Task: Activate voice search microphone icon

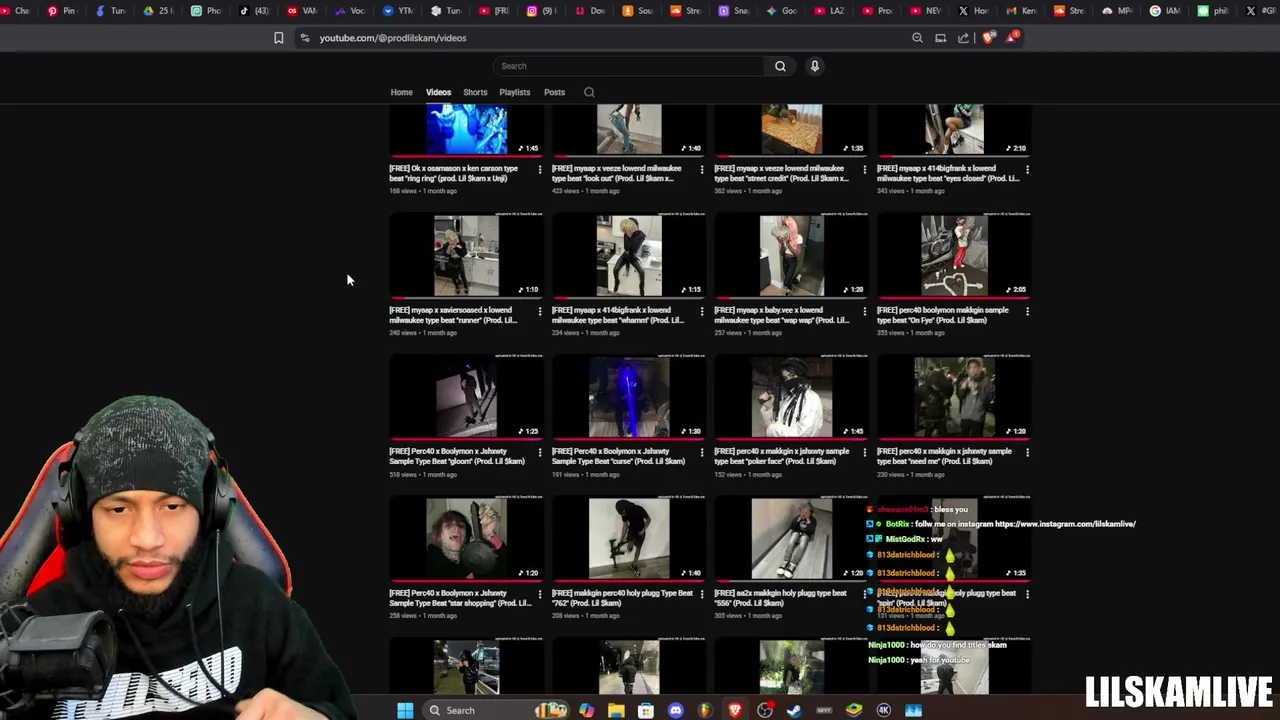Action: (815, 66)
